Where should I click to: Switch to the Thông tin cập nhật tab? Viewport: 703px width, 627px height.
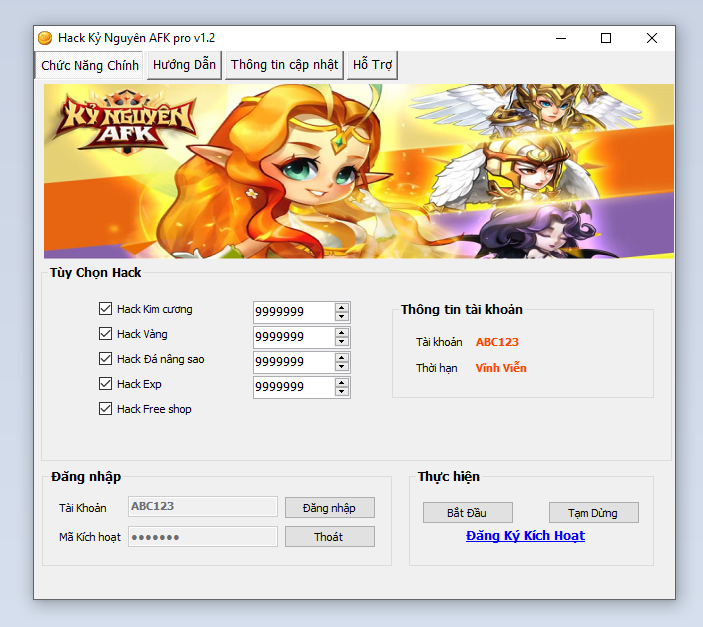285,65
